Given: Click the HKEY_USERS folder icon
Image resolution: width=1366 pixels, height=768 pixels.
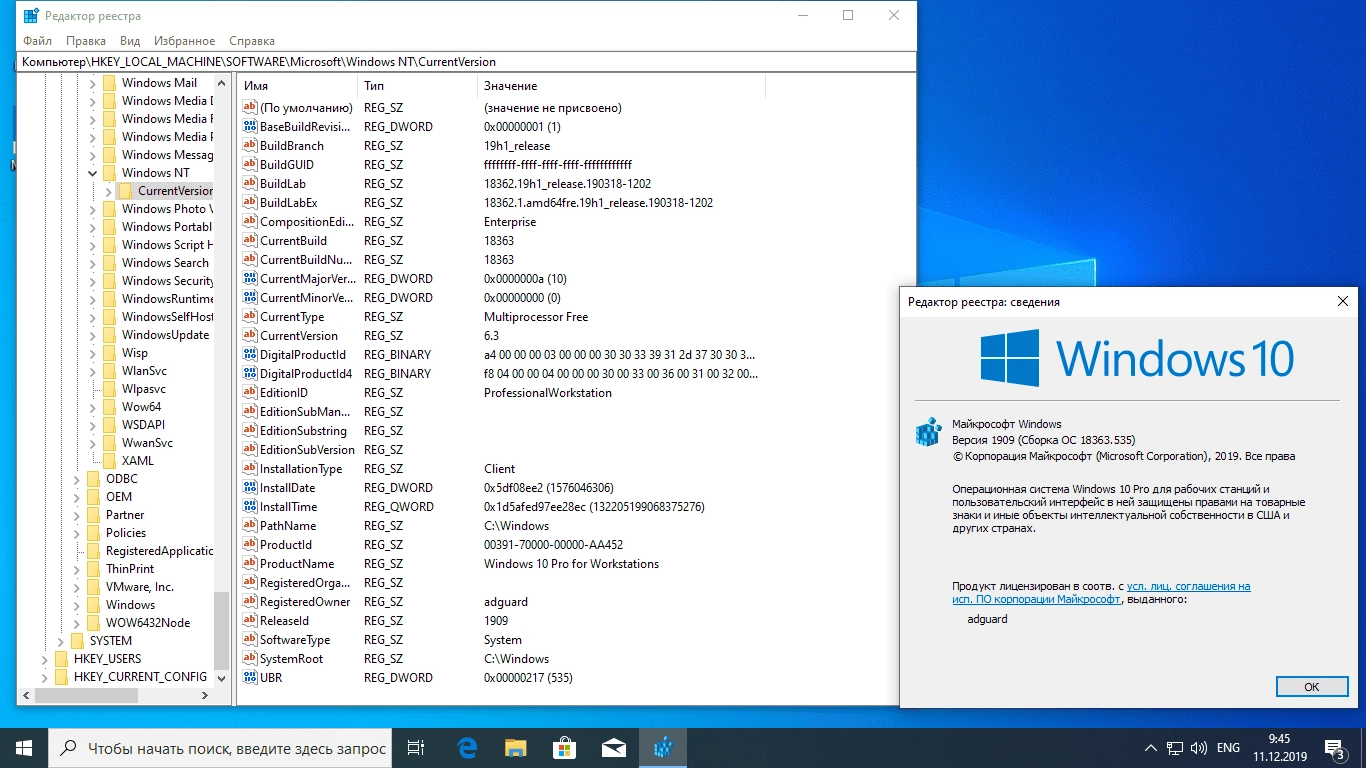Looking at the screenshot, I should pos(61,659).
